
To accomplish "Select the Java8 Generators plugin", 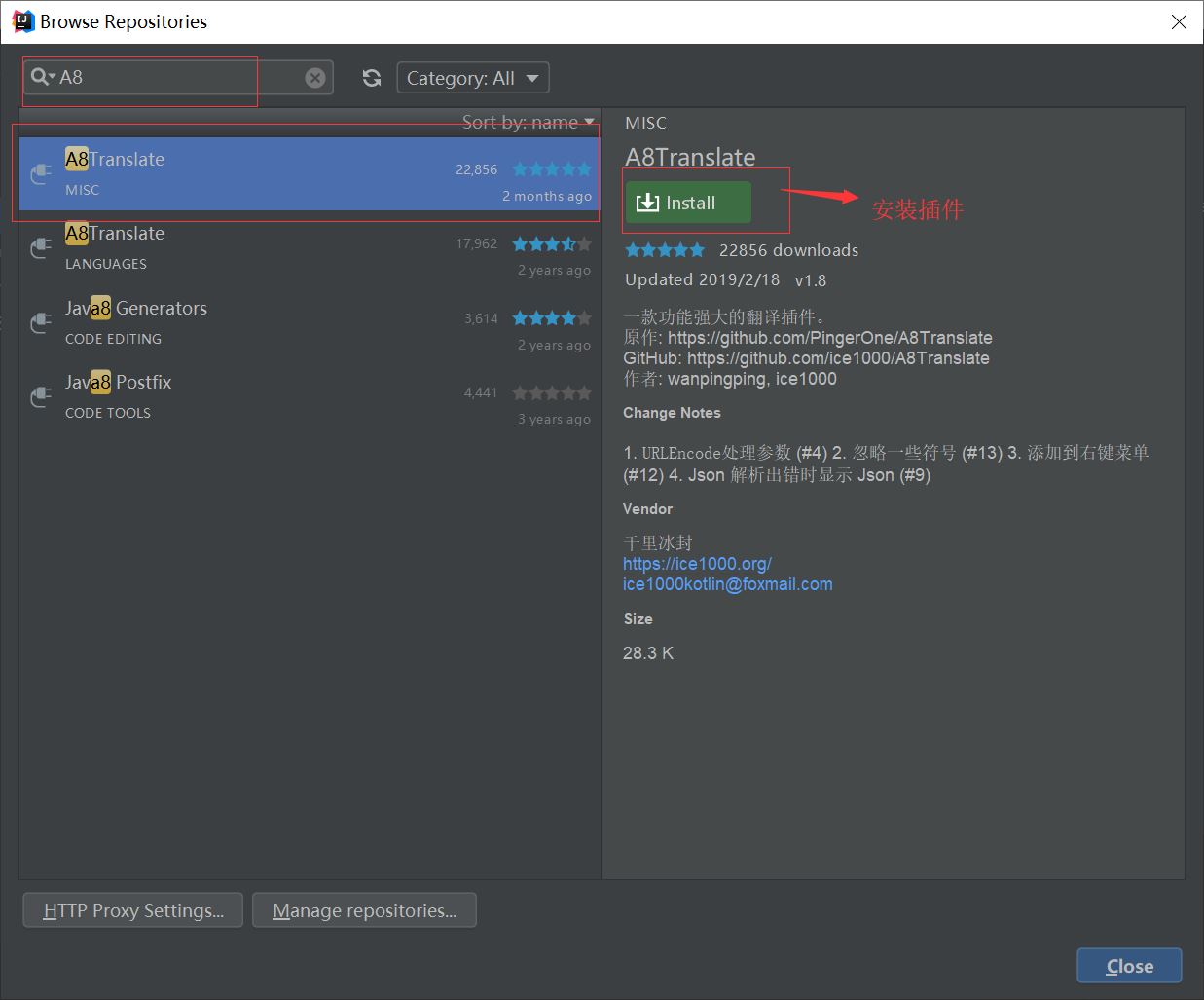I will [310, 322].
